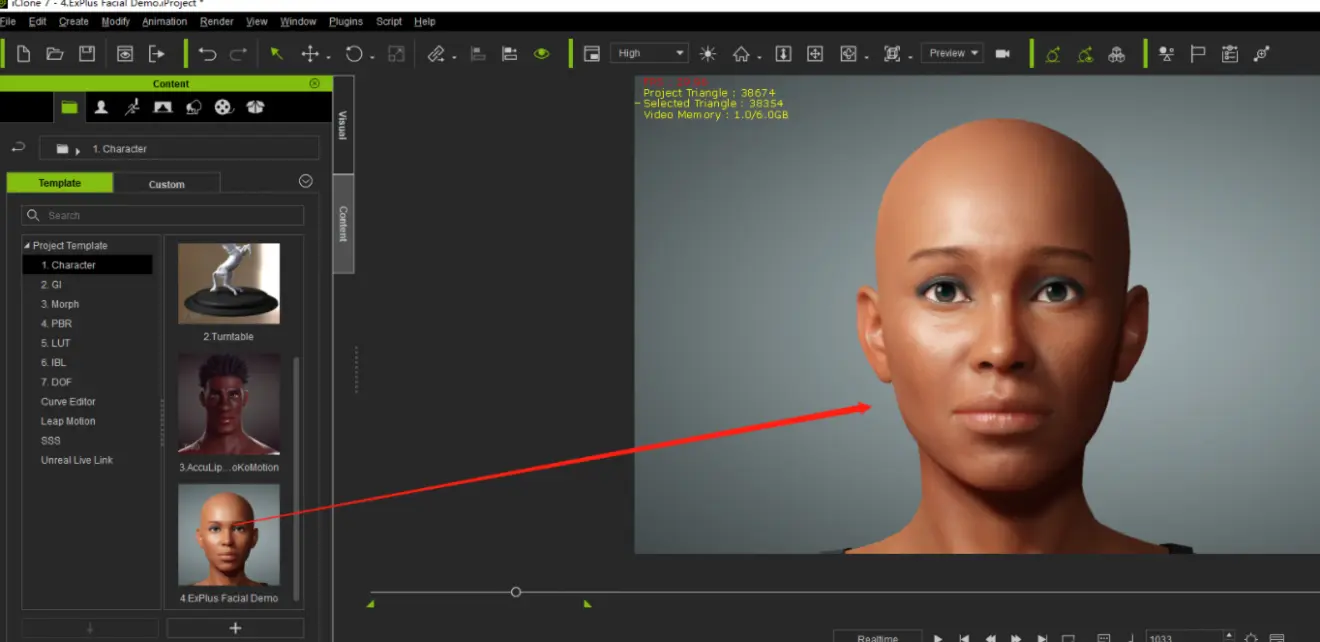Select Unreal Live Link in template list
Viewport: 1320px width, 642px height.
(77, 460)
